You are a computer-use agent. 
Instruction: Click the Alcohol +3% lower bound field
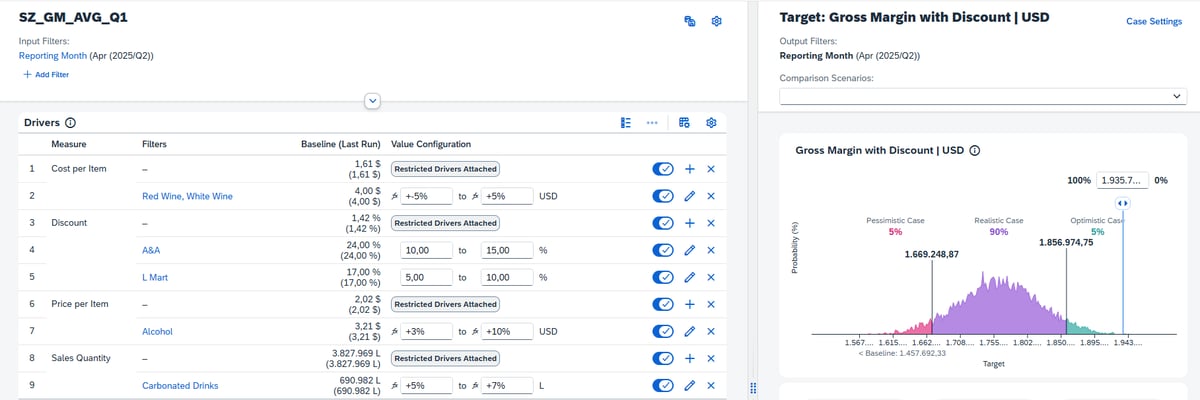(x=426, y=331)
